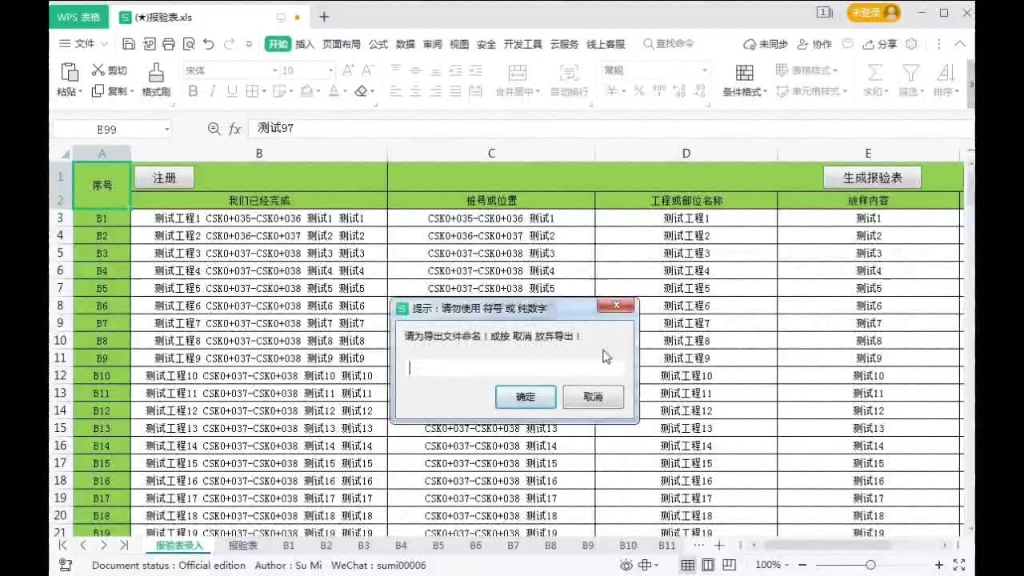Screen dimensions: 1024x576
Task: Click the Undo arrow icon
Action: 208,44
